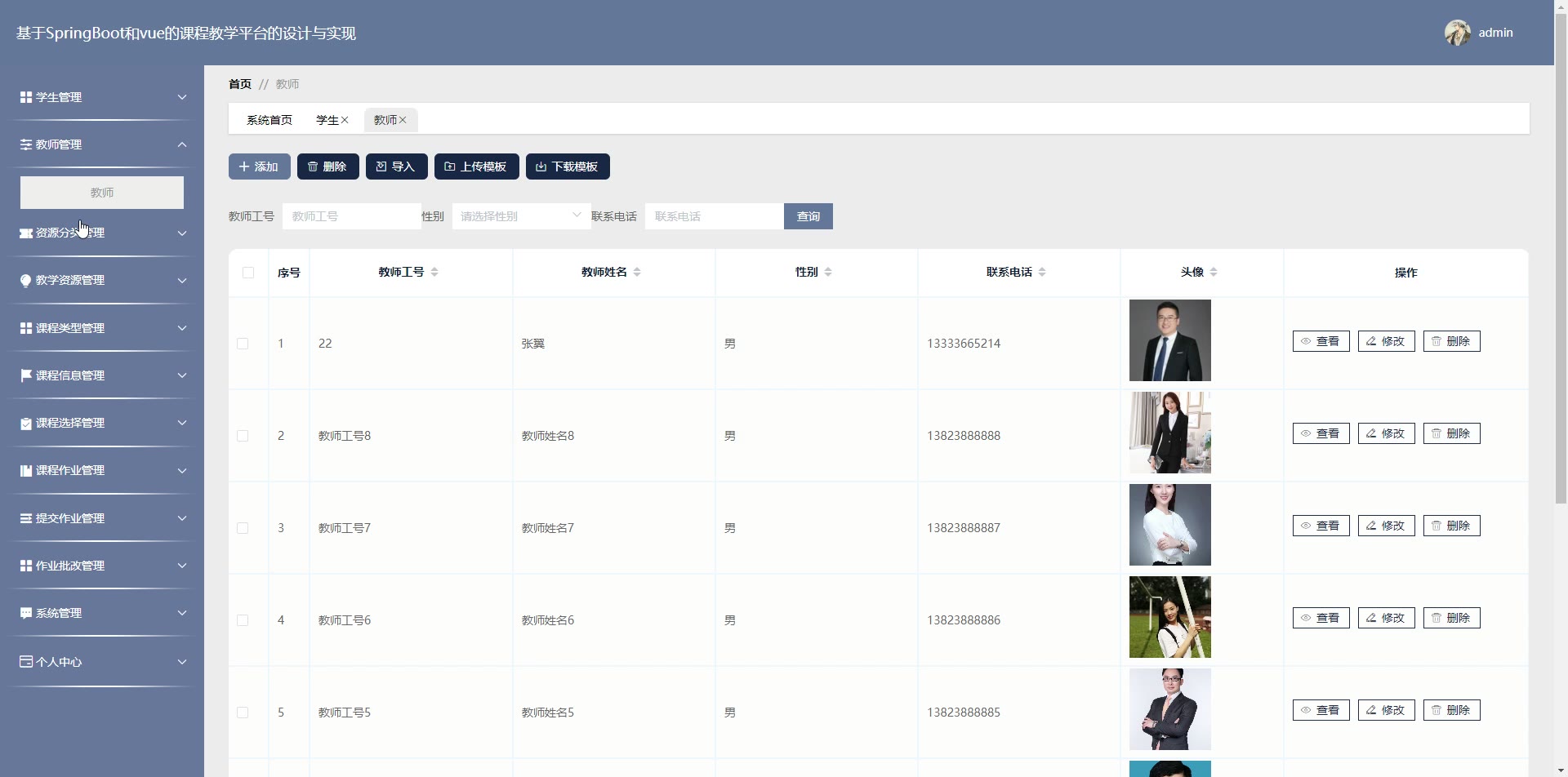Edit the row for 教师姓名8
This screenshot has width=1568, height=777.
pos(1386,433)
